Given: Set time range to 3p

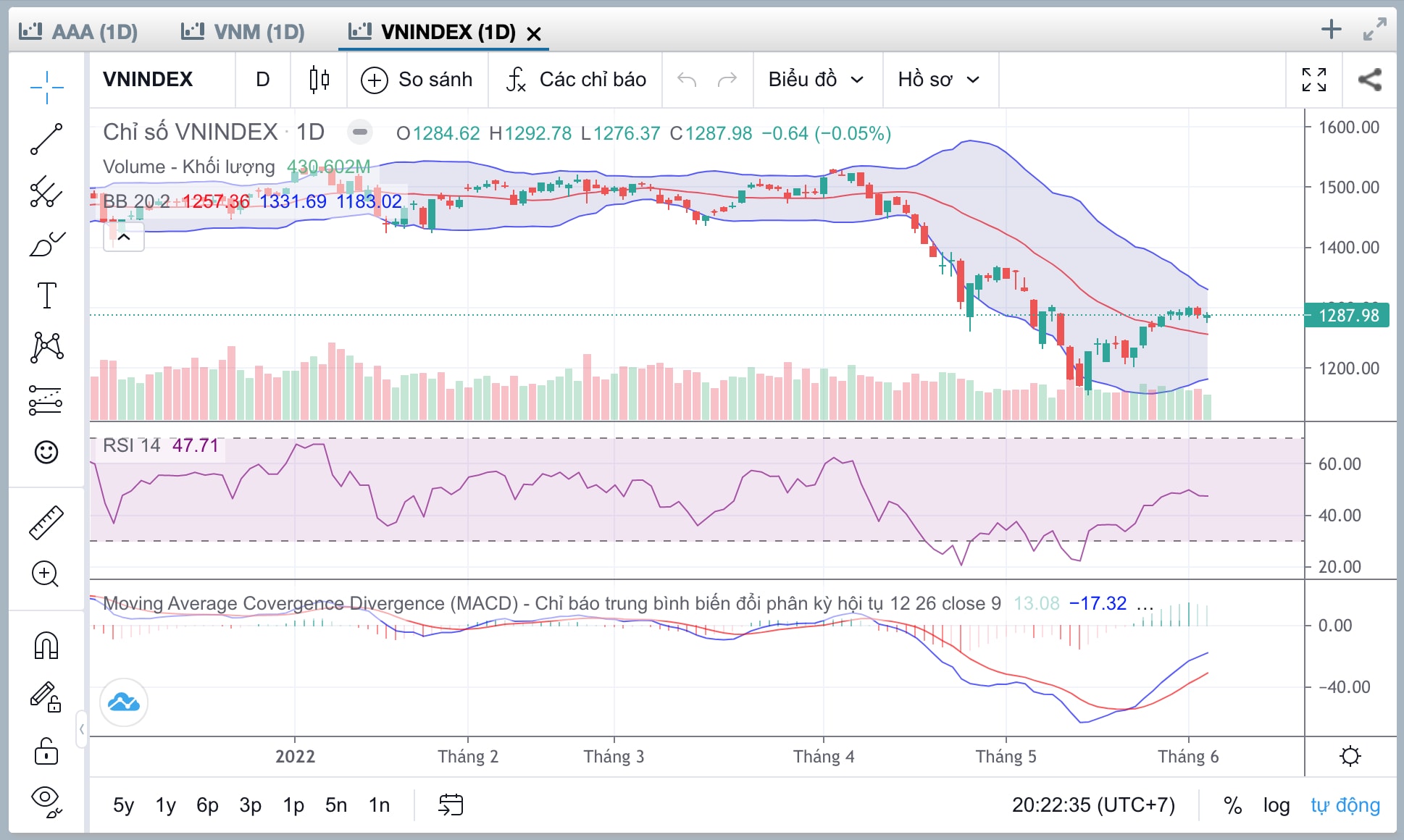Looking at the screenshot, I should point(250,805).
